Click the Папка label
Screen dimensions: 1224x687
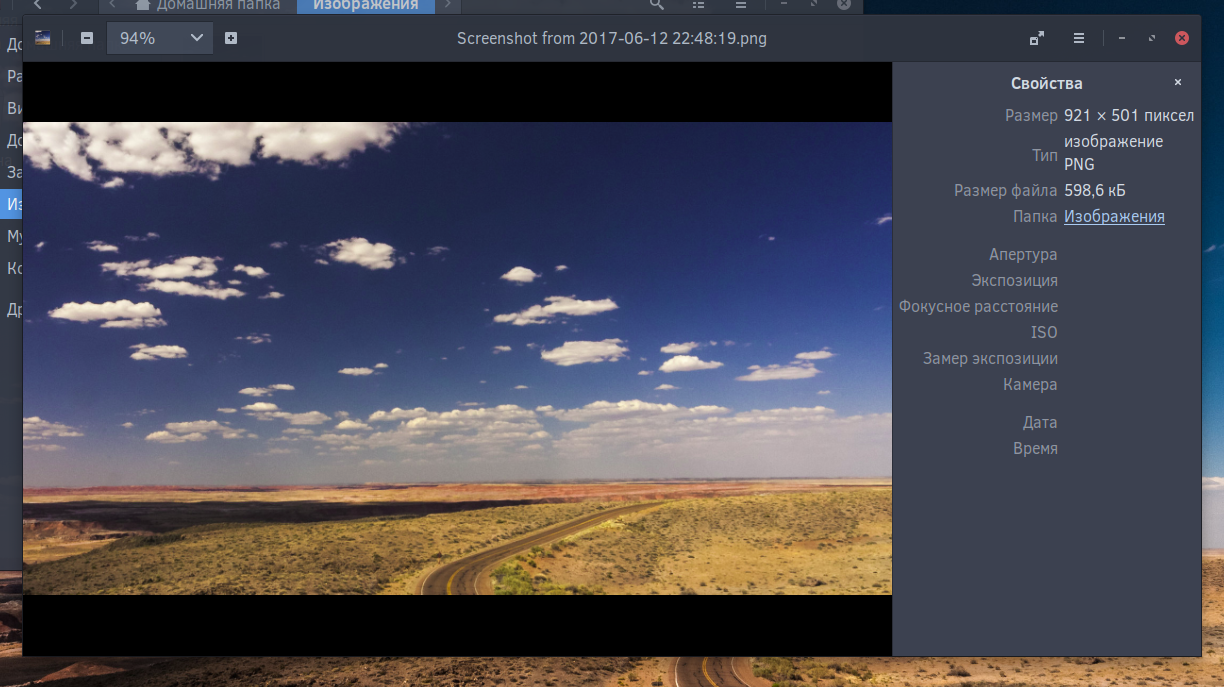[x=1035, y=216]
